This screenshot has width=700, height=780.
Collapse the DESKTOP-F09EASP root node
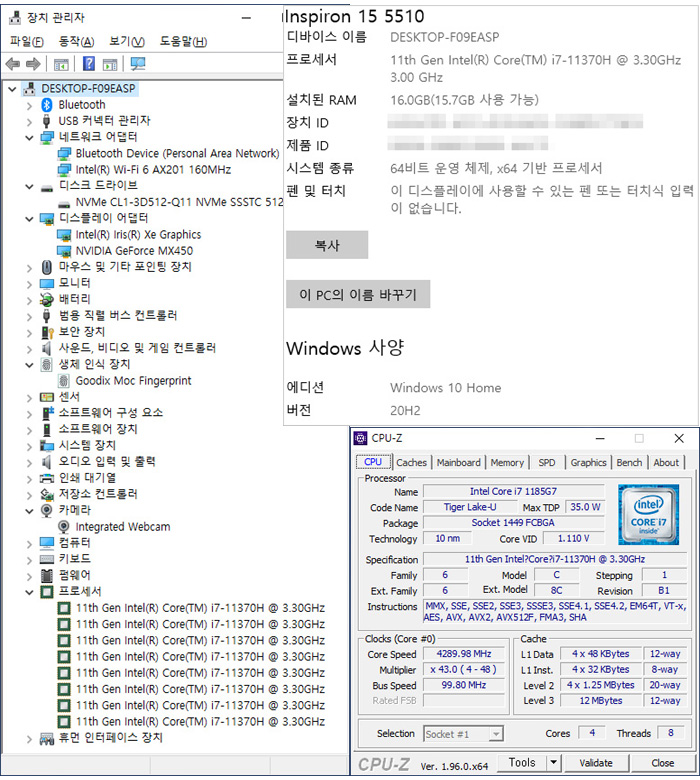(x=11, y=89)
